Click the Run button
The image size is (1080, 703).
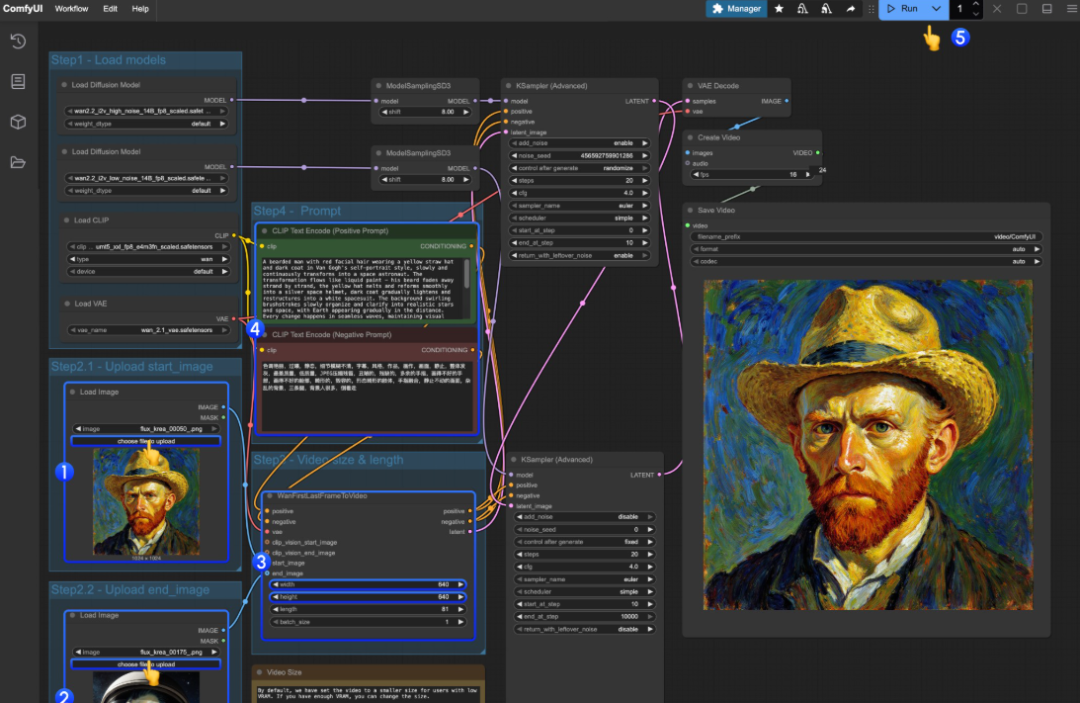903,9
